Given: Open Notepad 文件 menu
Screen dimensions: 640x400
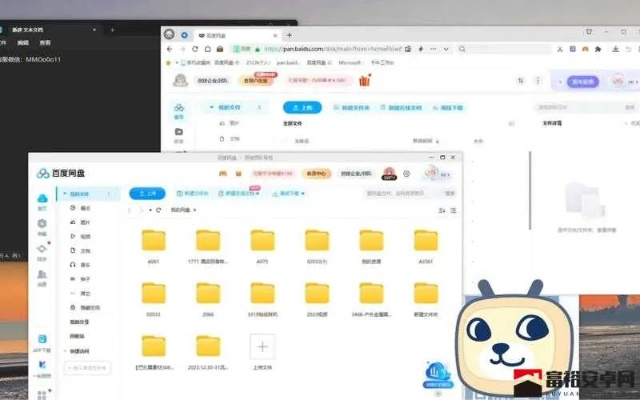Looking at the screenshot, I should pyautogui.click(x=2, y=42).
